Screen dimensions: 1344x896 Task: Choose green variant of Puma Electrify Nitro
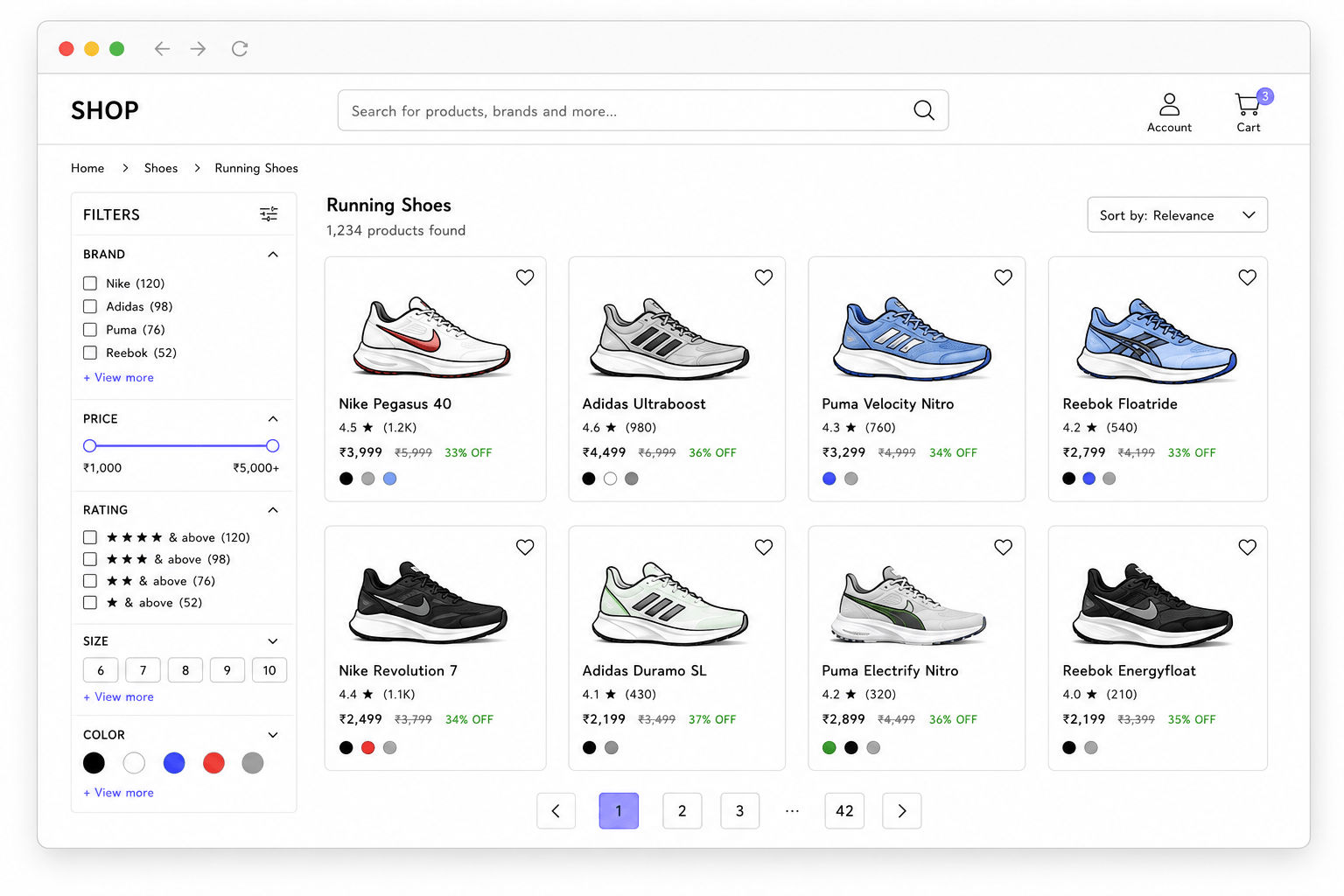click(829, 747)
